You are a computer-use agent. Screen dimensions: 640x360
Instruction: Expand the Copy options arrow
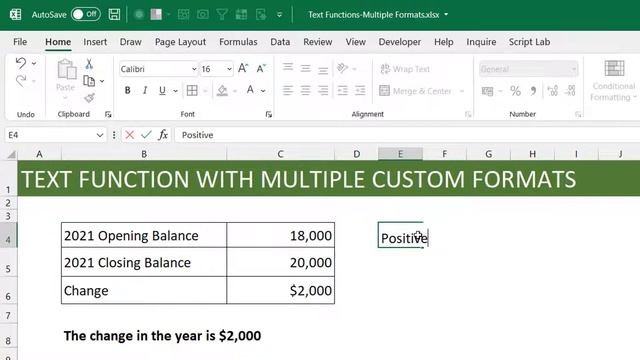tap(102, 81)
